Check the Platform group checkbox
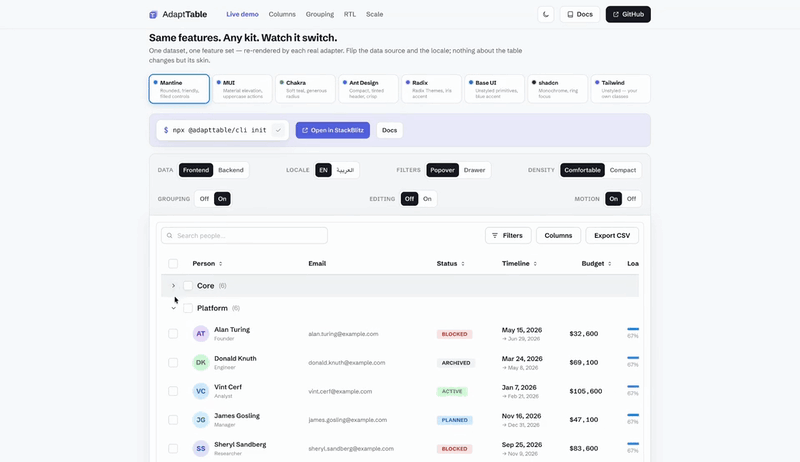 pos(188,308)
